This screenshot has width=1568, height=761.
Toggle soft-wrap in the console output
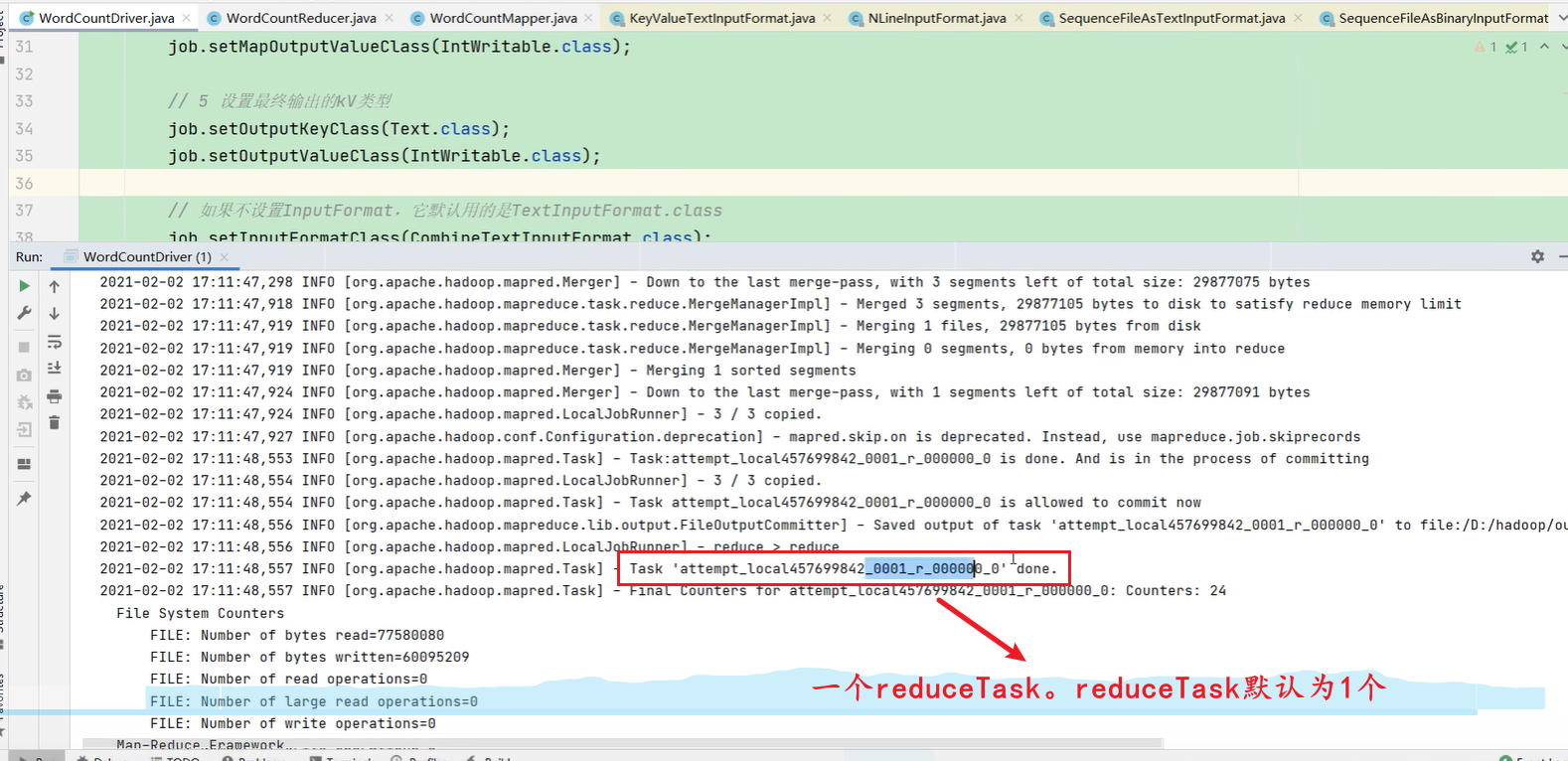point(55,342)
